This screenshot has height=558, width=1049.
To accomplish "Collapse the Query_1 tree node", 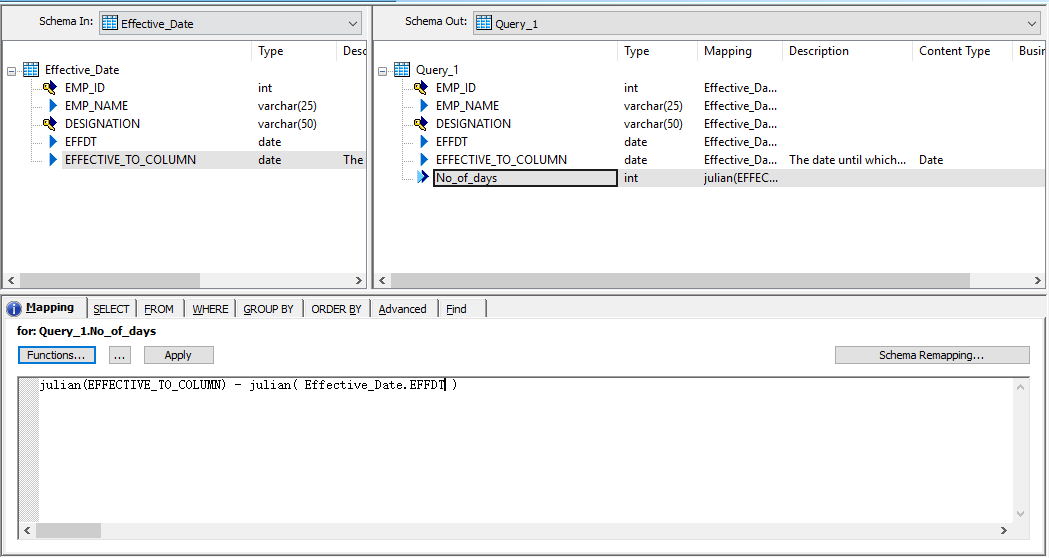I will tap(383, 70).
